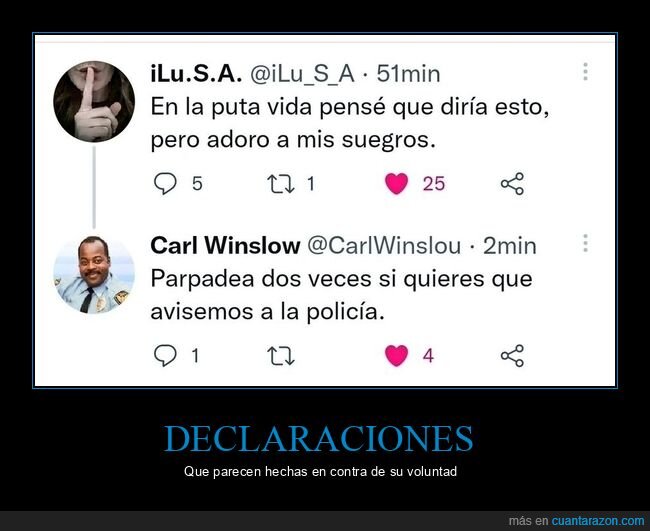Click the iLu.S.A. display name
The height and width of the screenshot is (531, 650).
pyautogui.click(x=196, y=74)
